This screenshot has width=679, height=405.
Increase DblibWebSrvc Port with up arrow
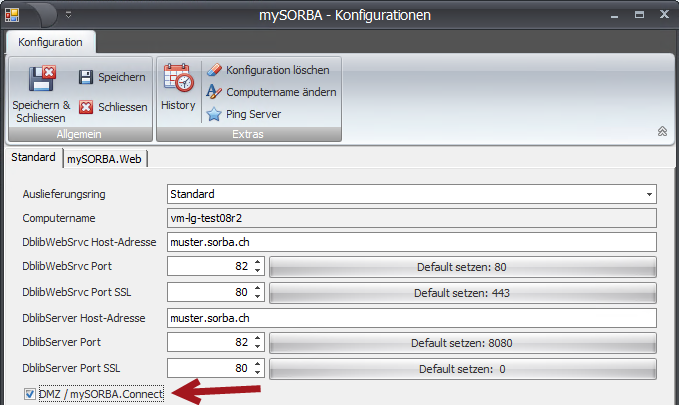(257, 262)
